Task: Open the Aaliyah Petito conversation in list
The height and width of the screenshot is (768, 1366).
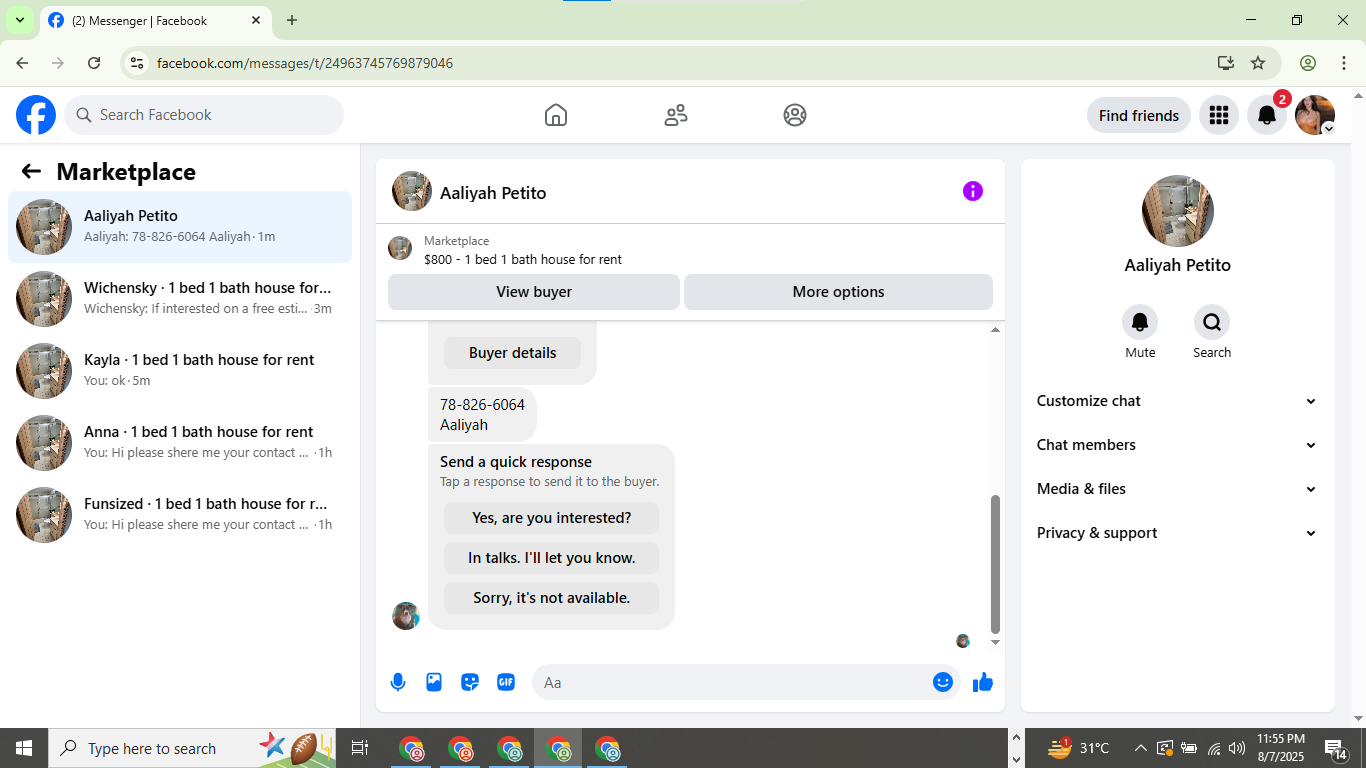Action: click(180, 227)
